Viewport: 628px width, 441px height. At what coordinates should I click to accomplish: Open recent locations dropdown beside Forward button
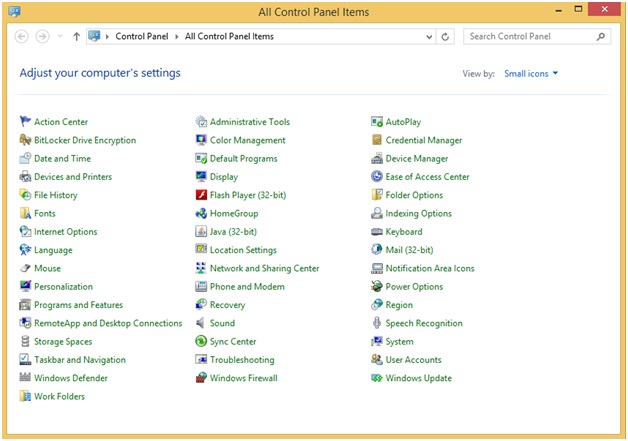pos(60,37)
